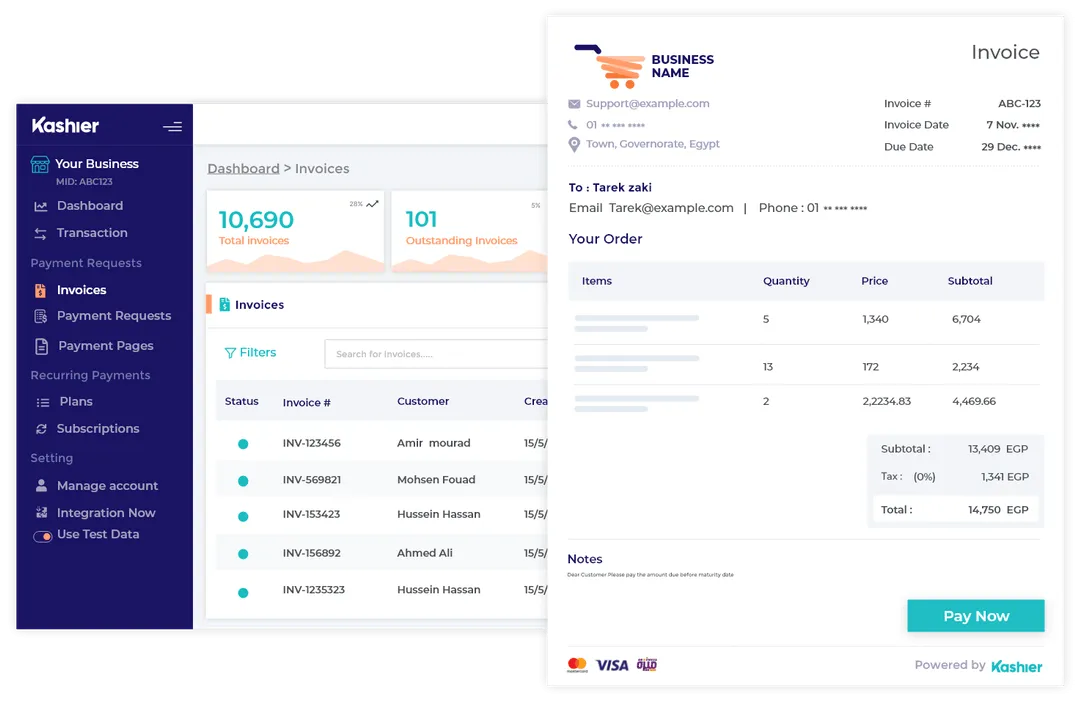Click the Payment Requests document icon

click(41, 316)
